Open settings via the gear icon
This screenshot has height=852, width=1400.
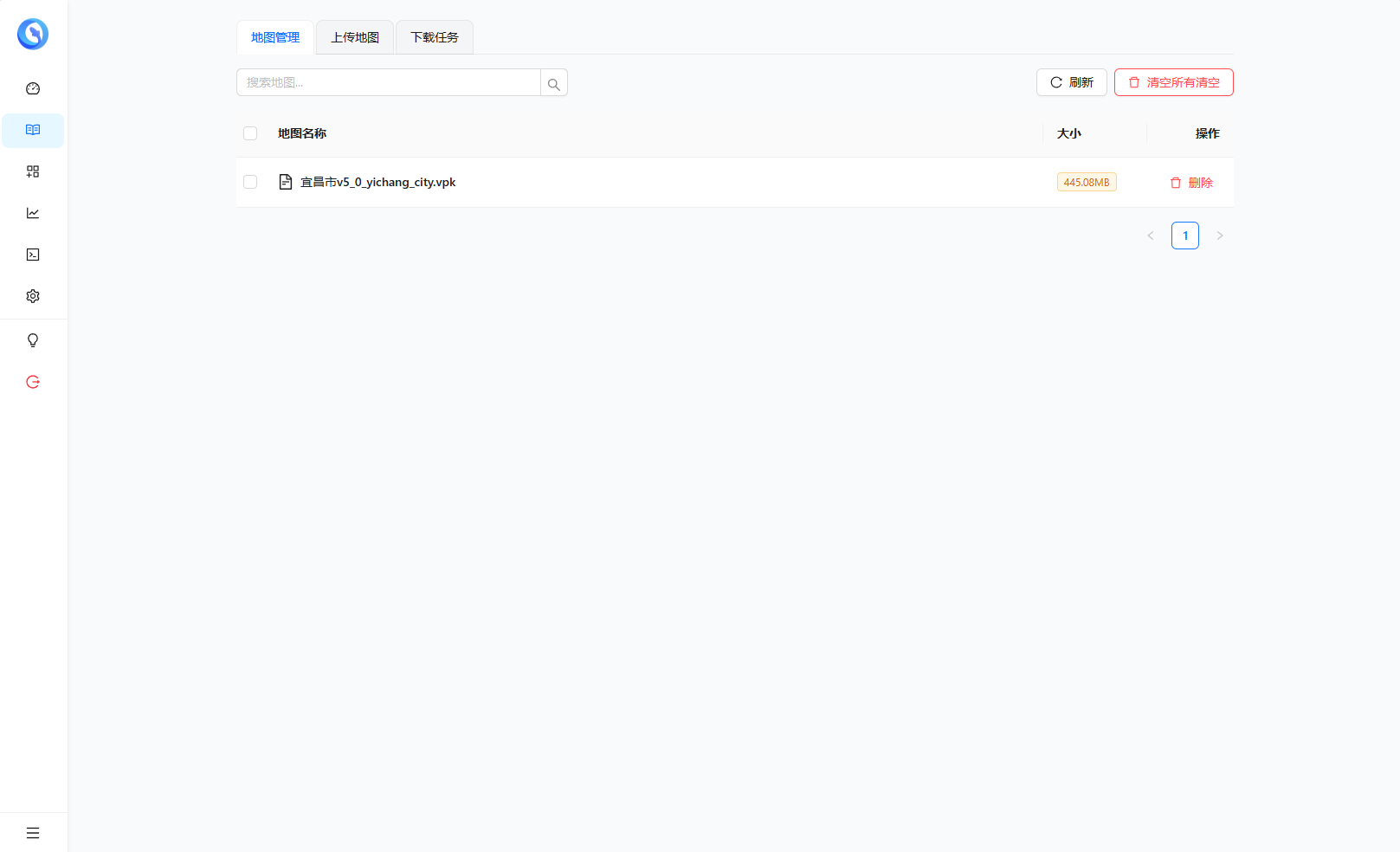point(33,296)
